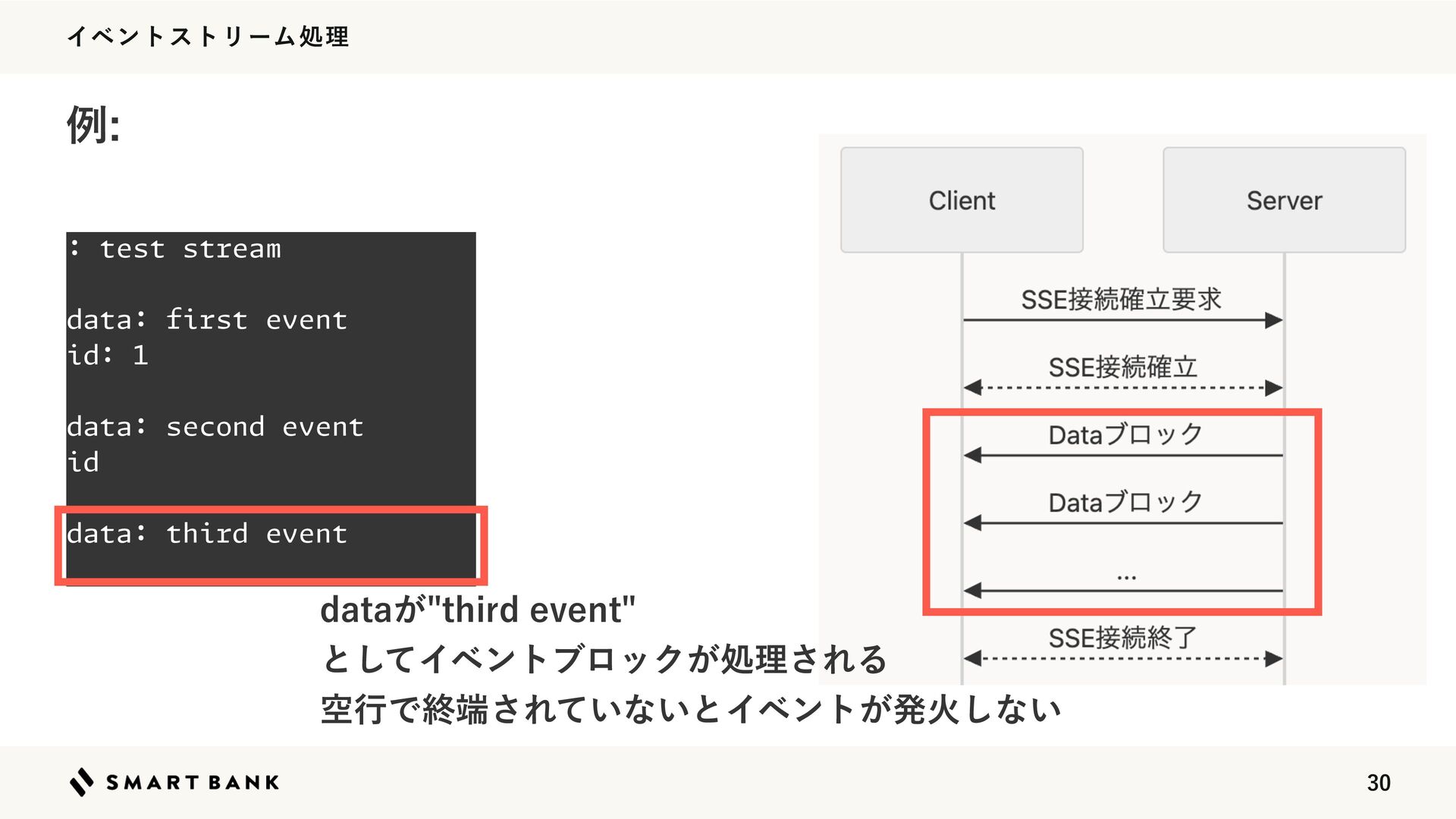The width and height of the screenshot is (1456, 819).
Task: Click the SmartBank logo icon
Action: [x=82, y=782]
